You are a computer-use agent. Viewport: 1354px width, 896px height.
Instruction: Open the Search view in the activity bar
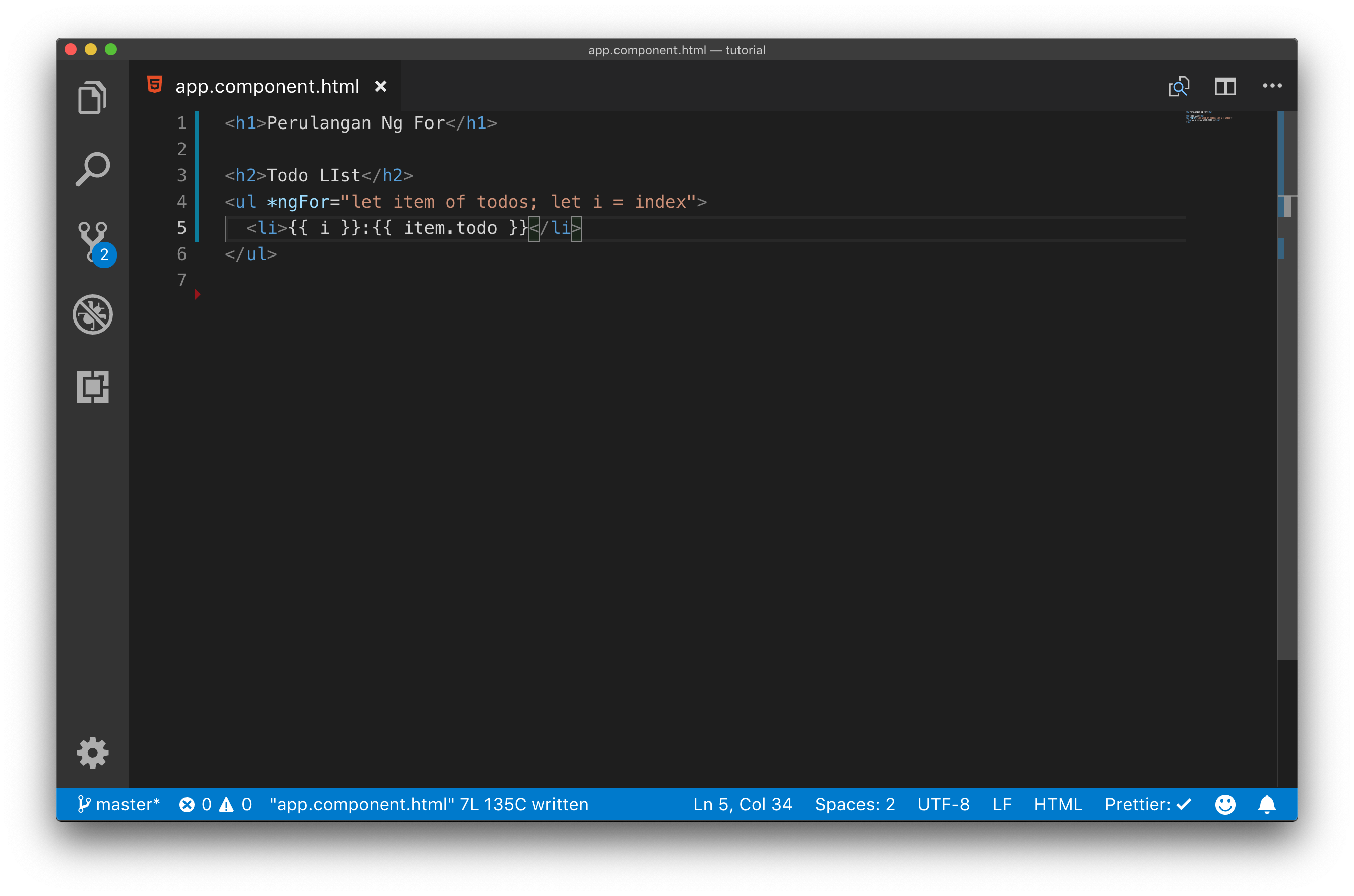(x=92, y=169)
